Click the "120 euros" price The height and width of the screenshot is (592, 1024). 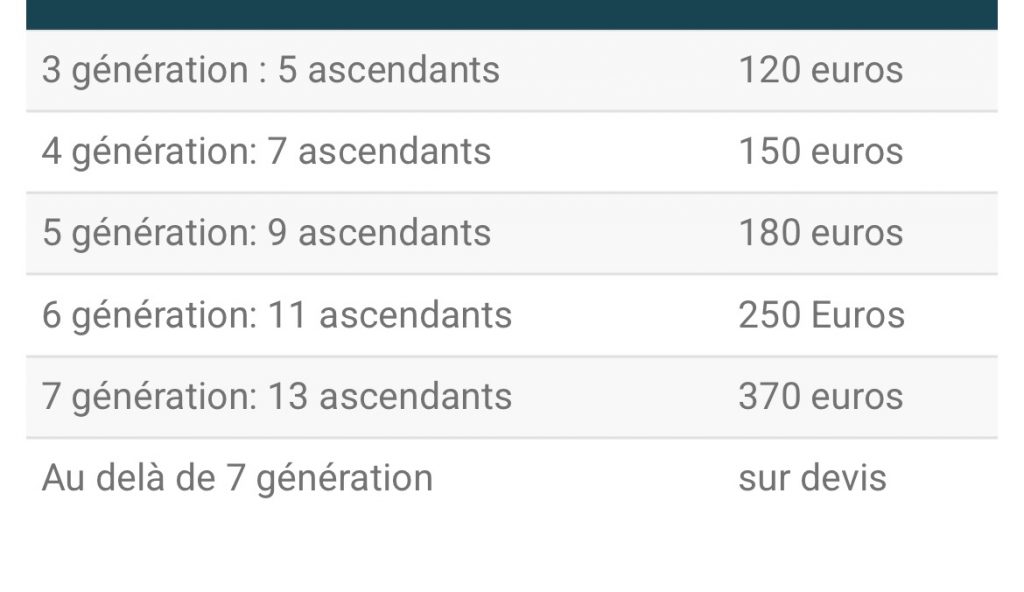(820, 70)
